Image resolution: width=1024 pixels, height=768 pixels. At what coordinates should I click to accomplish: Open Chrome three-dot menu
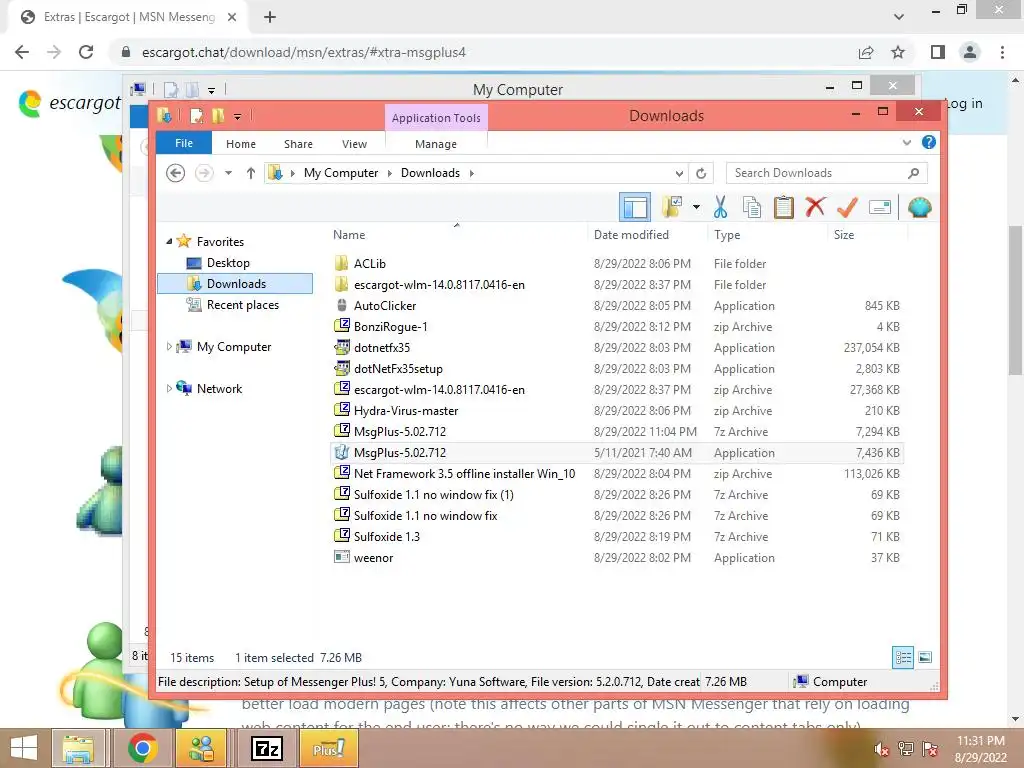[x=1002, y=52]
